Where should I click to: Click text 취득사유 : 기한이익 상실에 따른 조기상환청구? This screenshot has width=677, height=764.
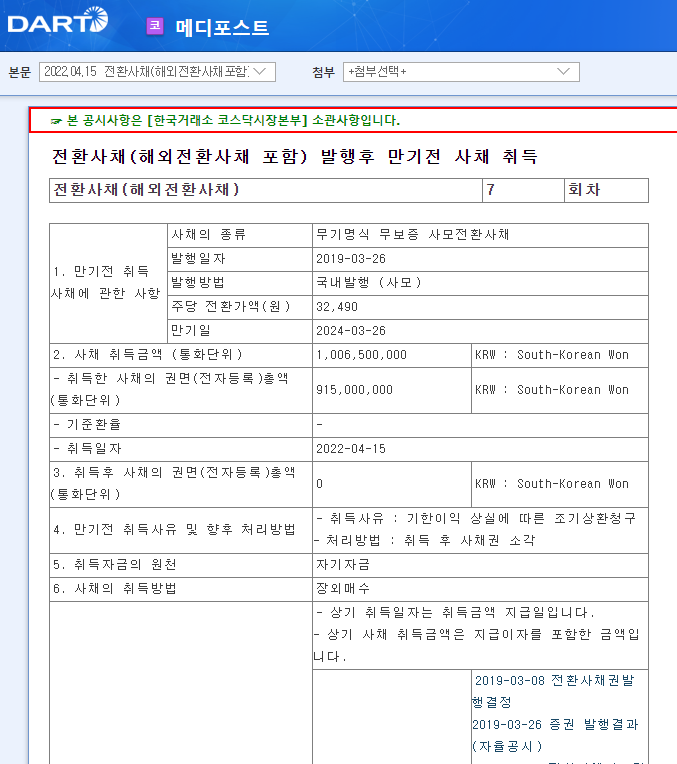[x=476, y=518]
